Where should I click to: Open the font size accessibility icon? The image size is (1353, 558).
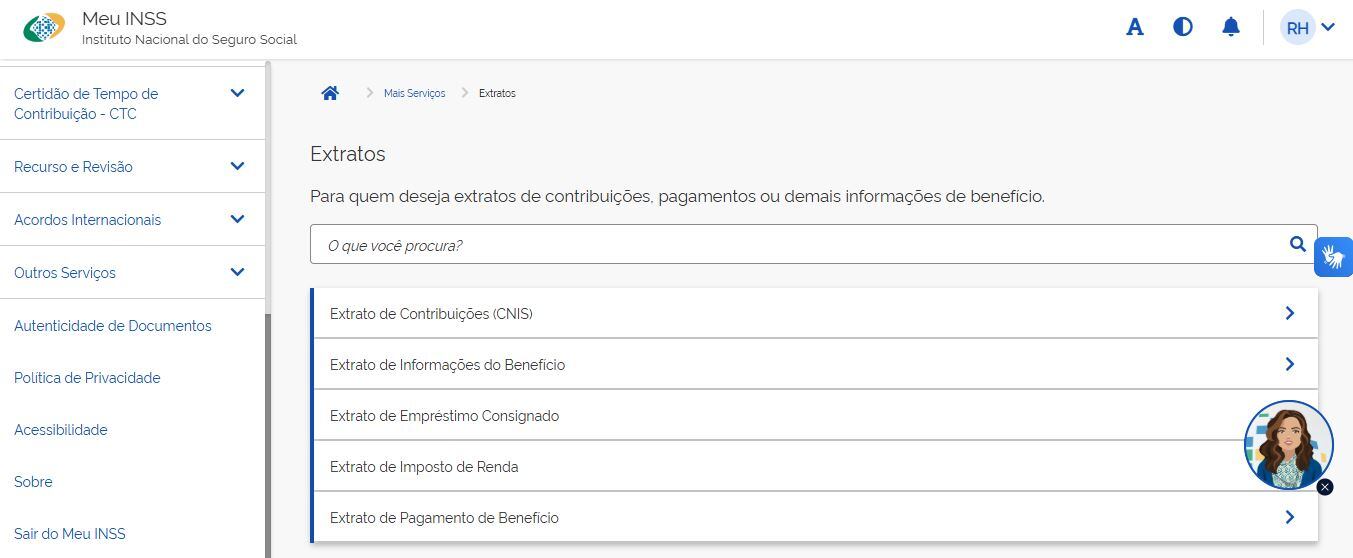click(x=1134, y=27)
